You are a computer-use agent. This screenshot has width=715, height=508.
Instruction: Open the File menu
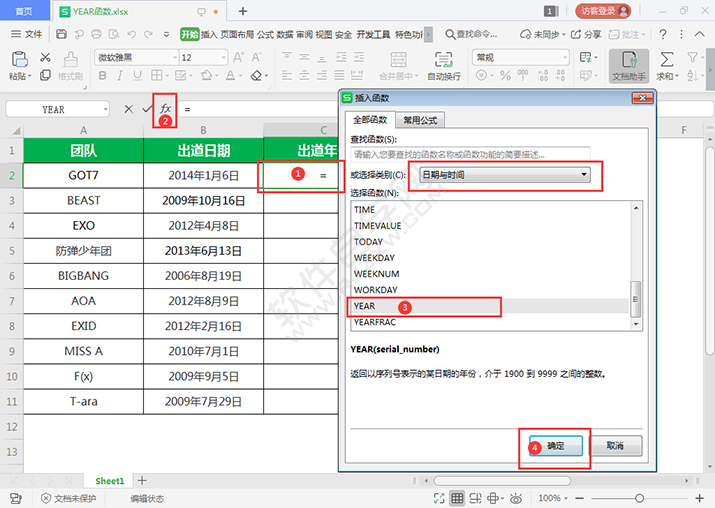click(27, 34)
